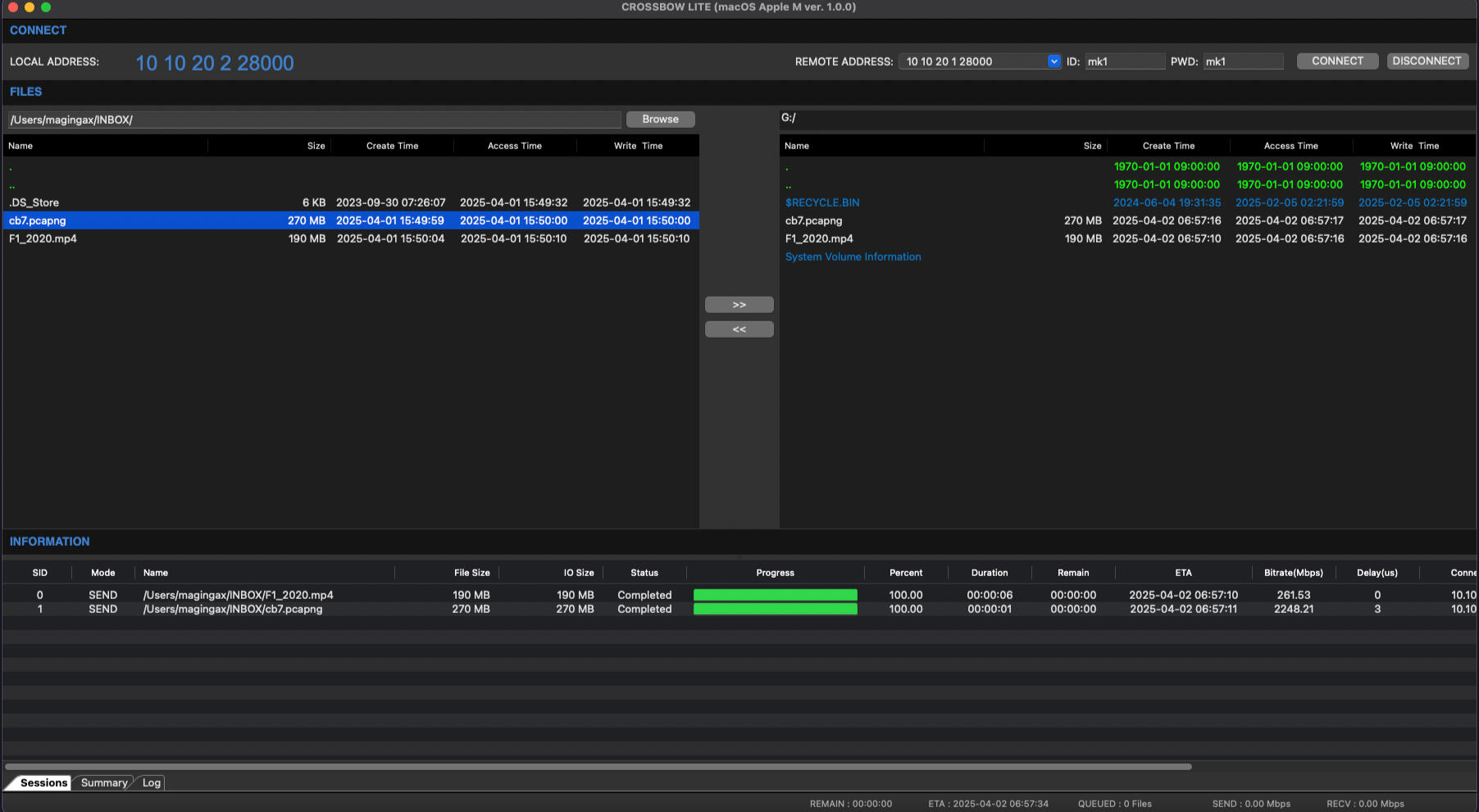Click progress bar of cb7.pcapng session
The height and width of the screenshot is (812, 1479).
tap(775, 609)
